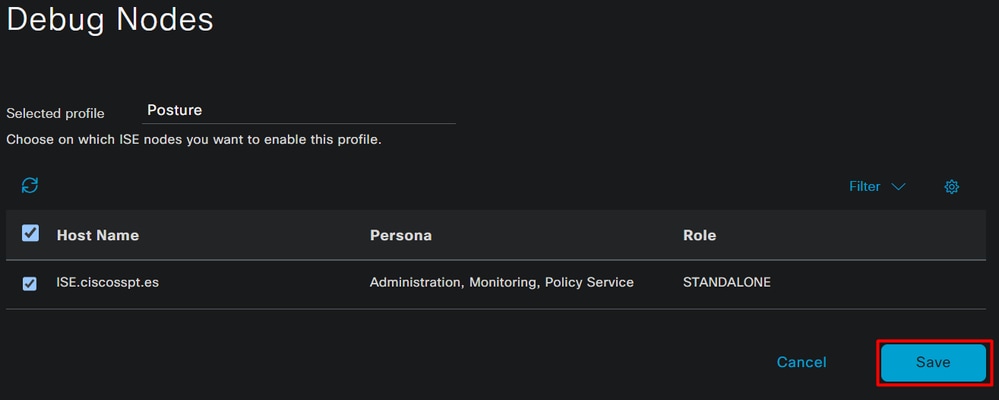
Task: Sort by the Host Name column
Action: [97, 236]
